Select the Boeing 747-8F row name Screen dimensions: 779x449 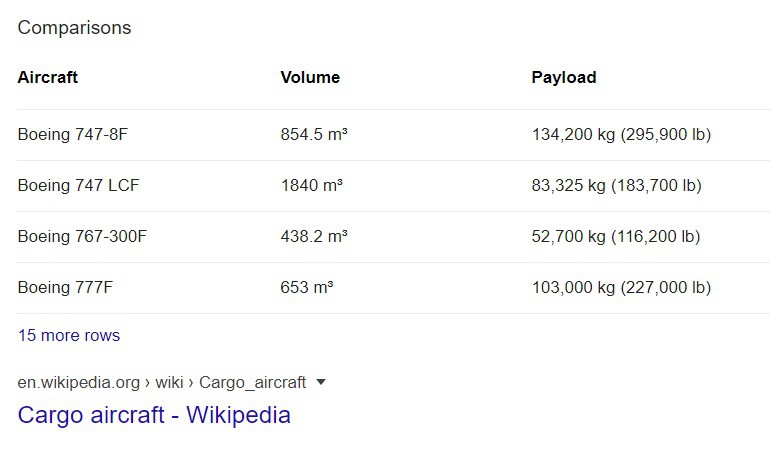click(x=74, y=134)
